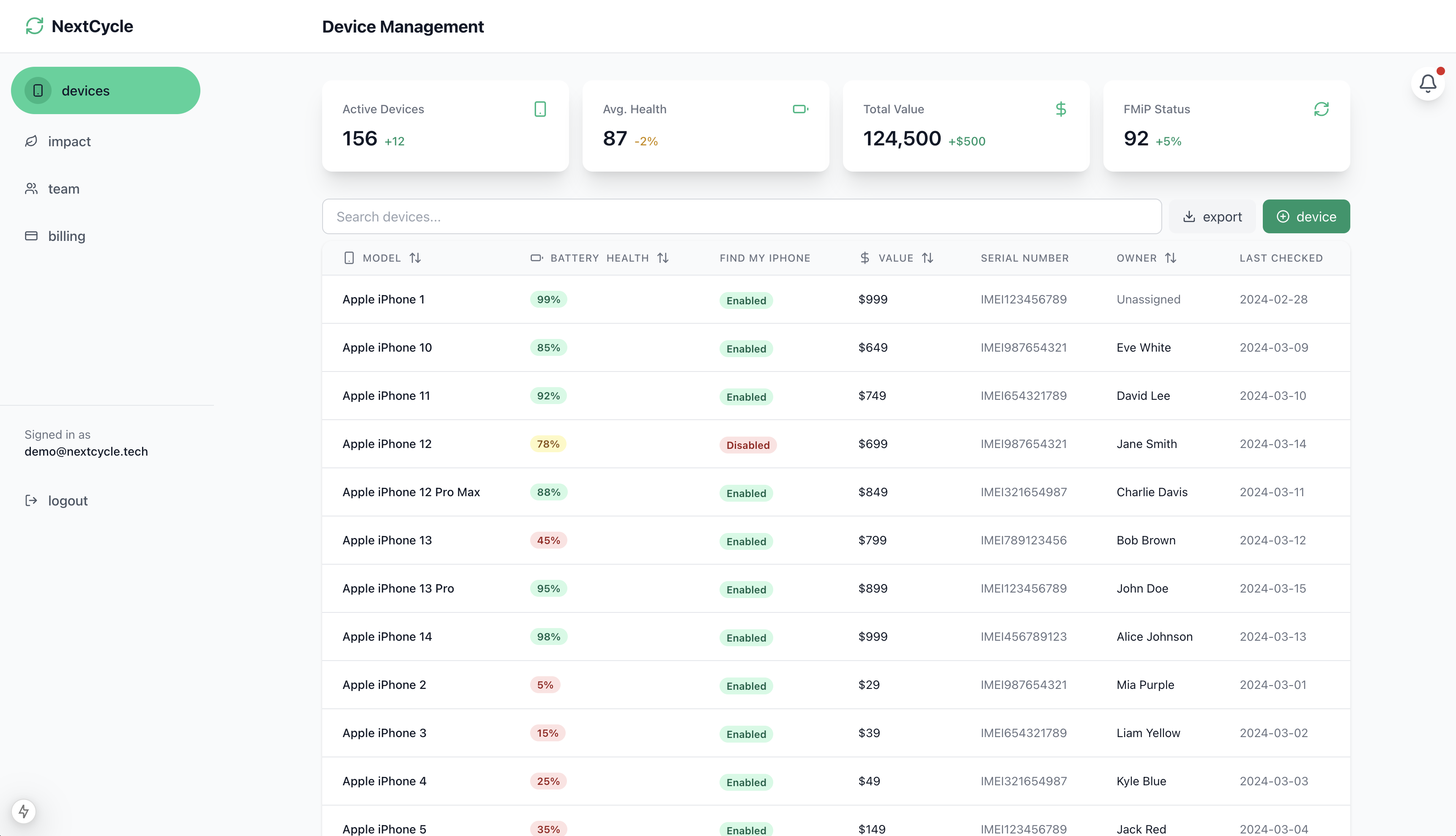Click the phone icon in devices tab
Viewport: 1456px width, 836px height.
click(x=38, y=91)
